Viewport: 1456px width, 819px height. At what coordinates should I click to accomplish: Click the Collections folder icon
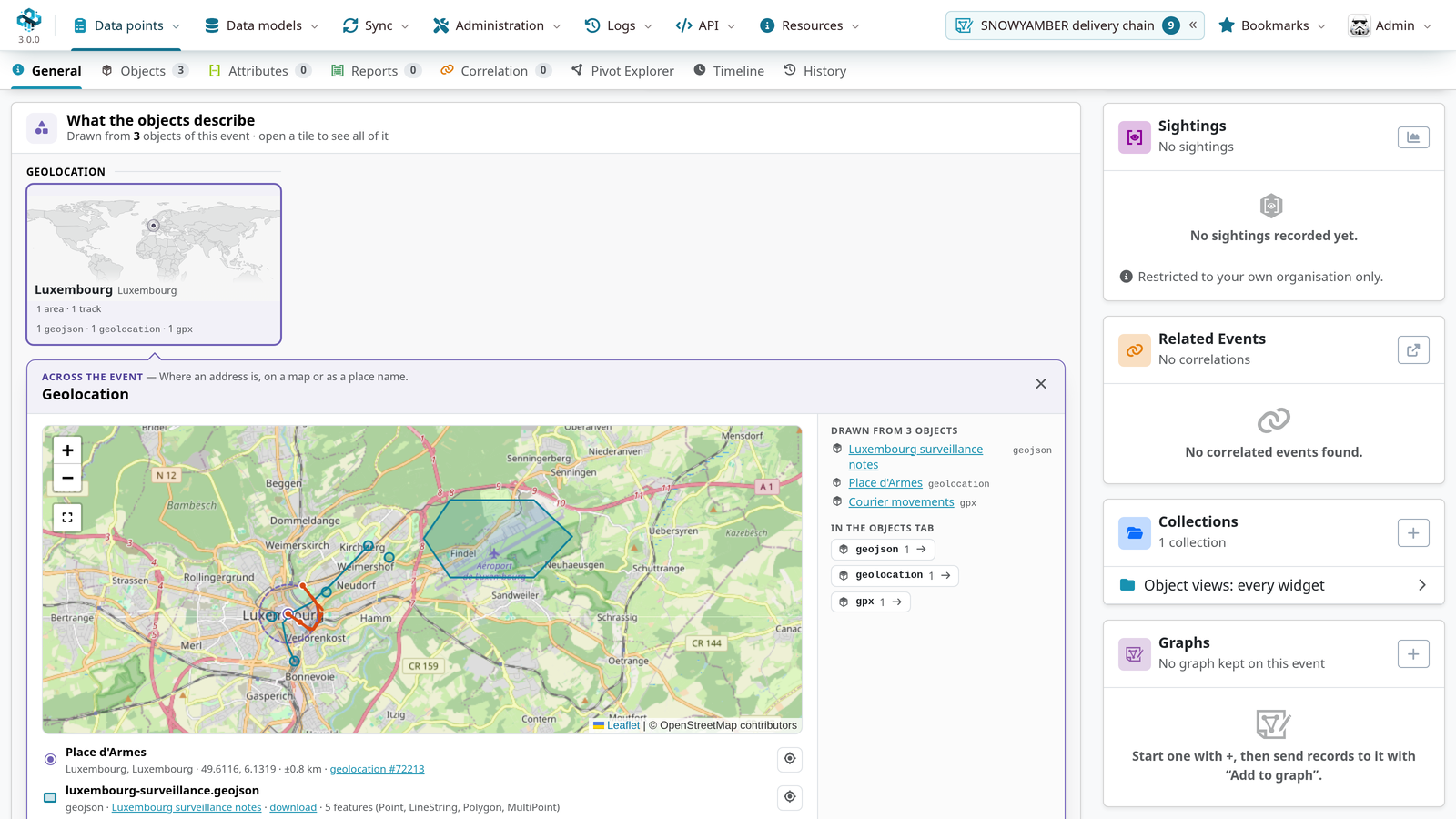(1135, 533)
